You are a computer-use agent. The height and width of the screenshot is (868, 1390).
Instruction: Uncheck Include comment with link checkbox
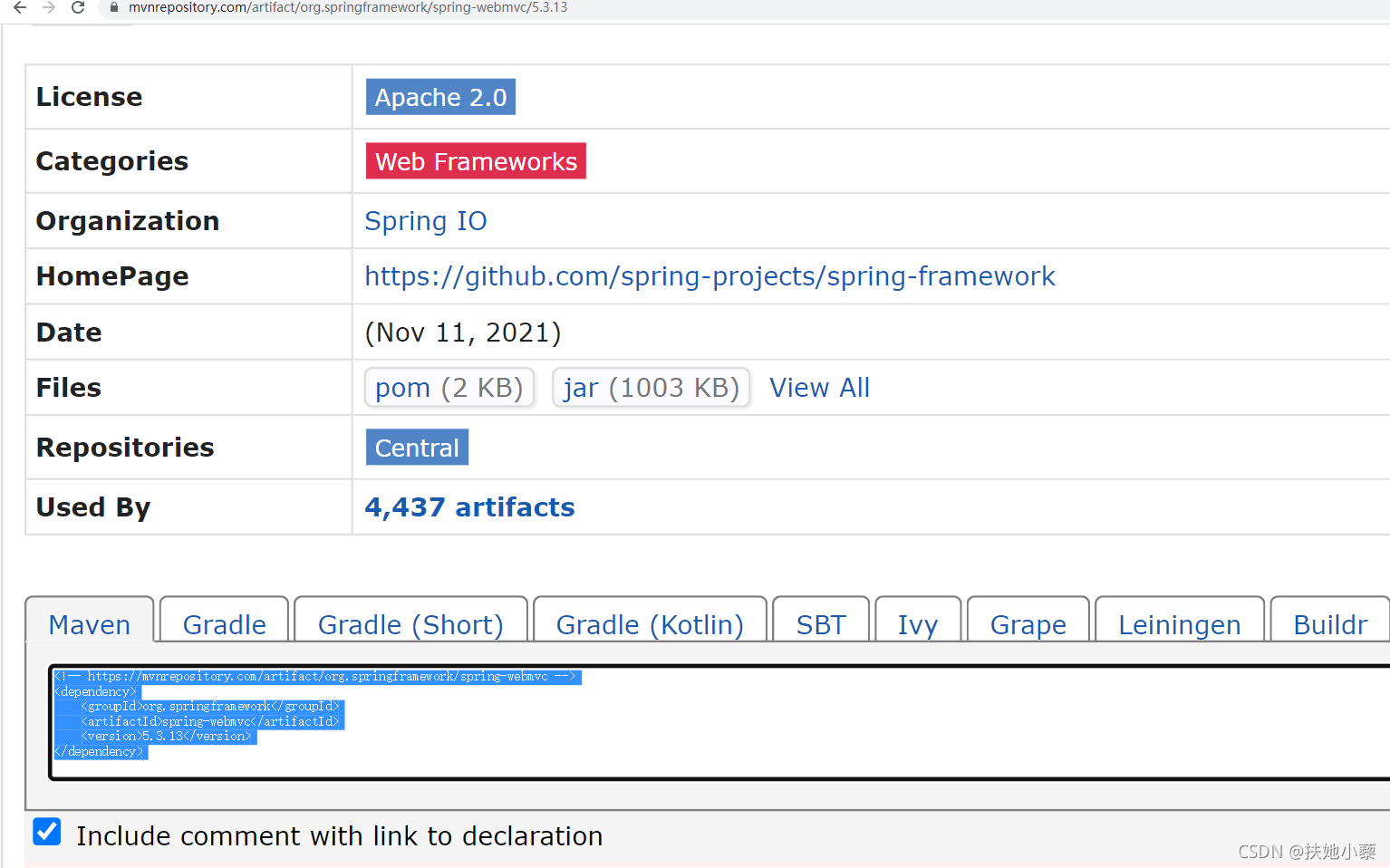point(47,832)
